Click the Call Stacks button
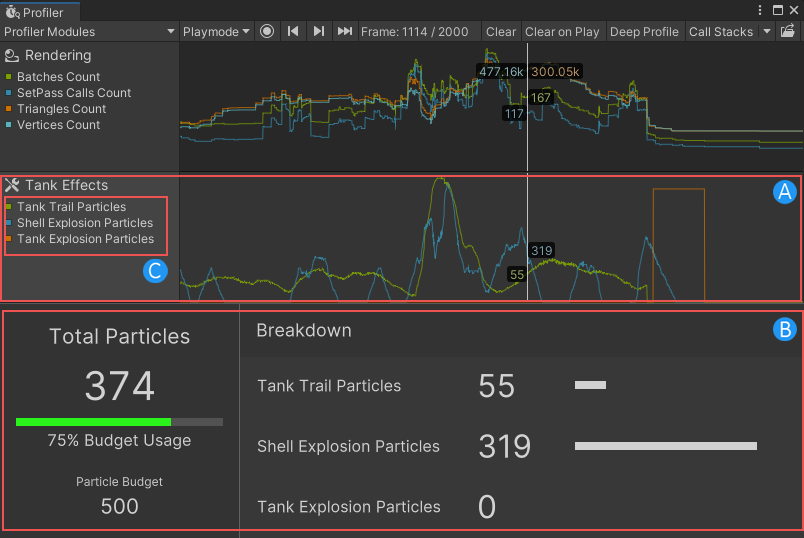This screenshot has height=538, width=804. pyautogui.click(x=720, y=32)
